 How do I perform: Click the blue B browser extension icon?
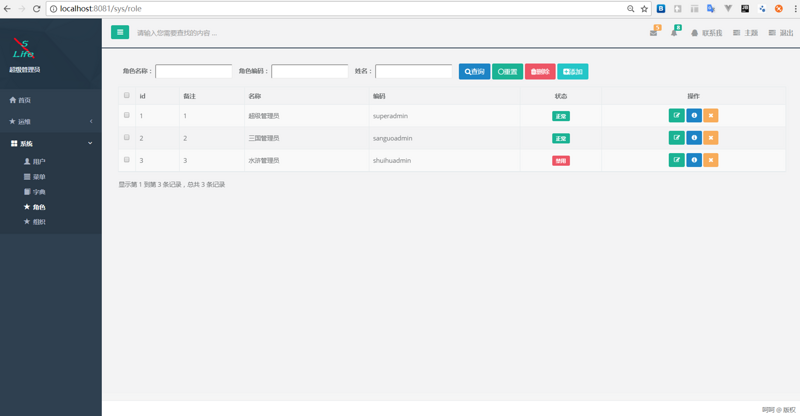661,9
